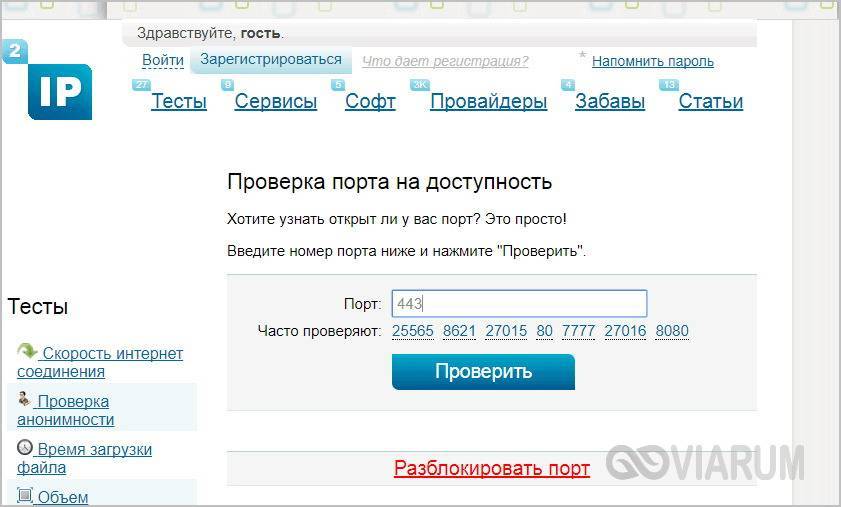
Task: Click the volume icon next to Объем
Action: point(25,495)
